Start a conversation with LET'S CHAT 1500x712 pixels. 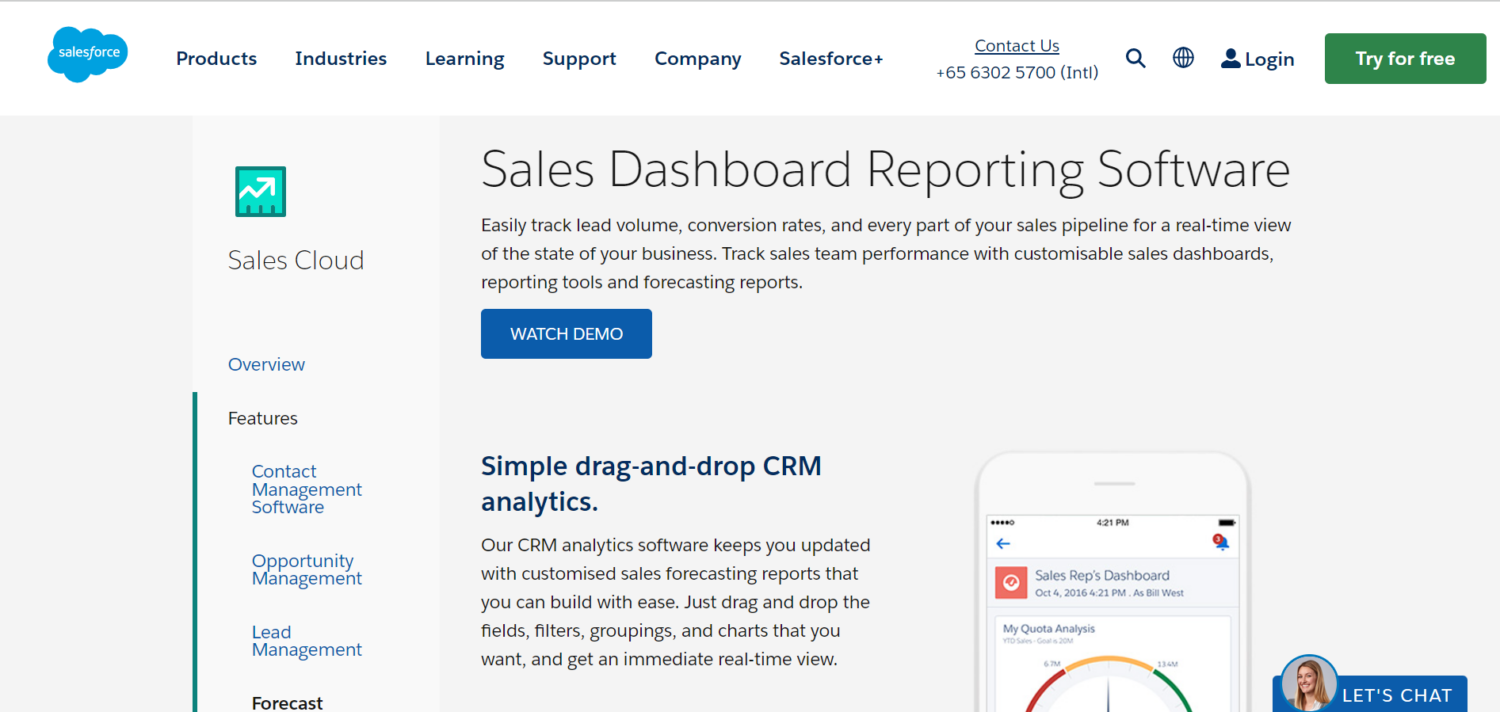[x=1396, y=694]
